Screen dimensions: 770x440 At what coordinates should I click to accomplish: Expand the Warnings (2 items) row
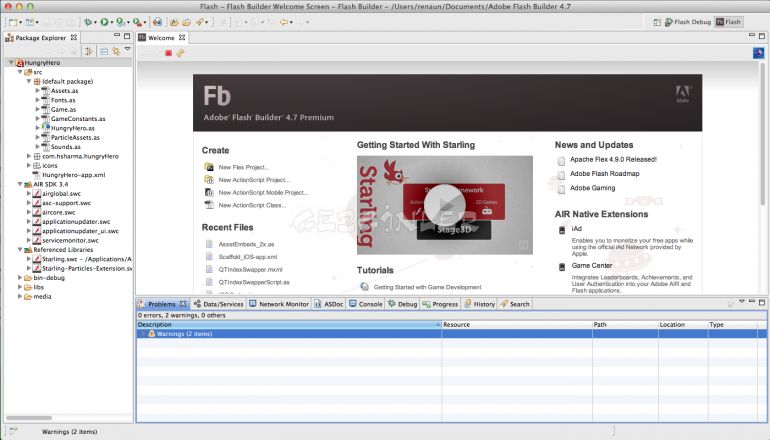click(x=143, y=333)
